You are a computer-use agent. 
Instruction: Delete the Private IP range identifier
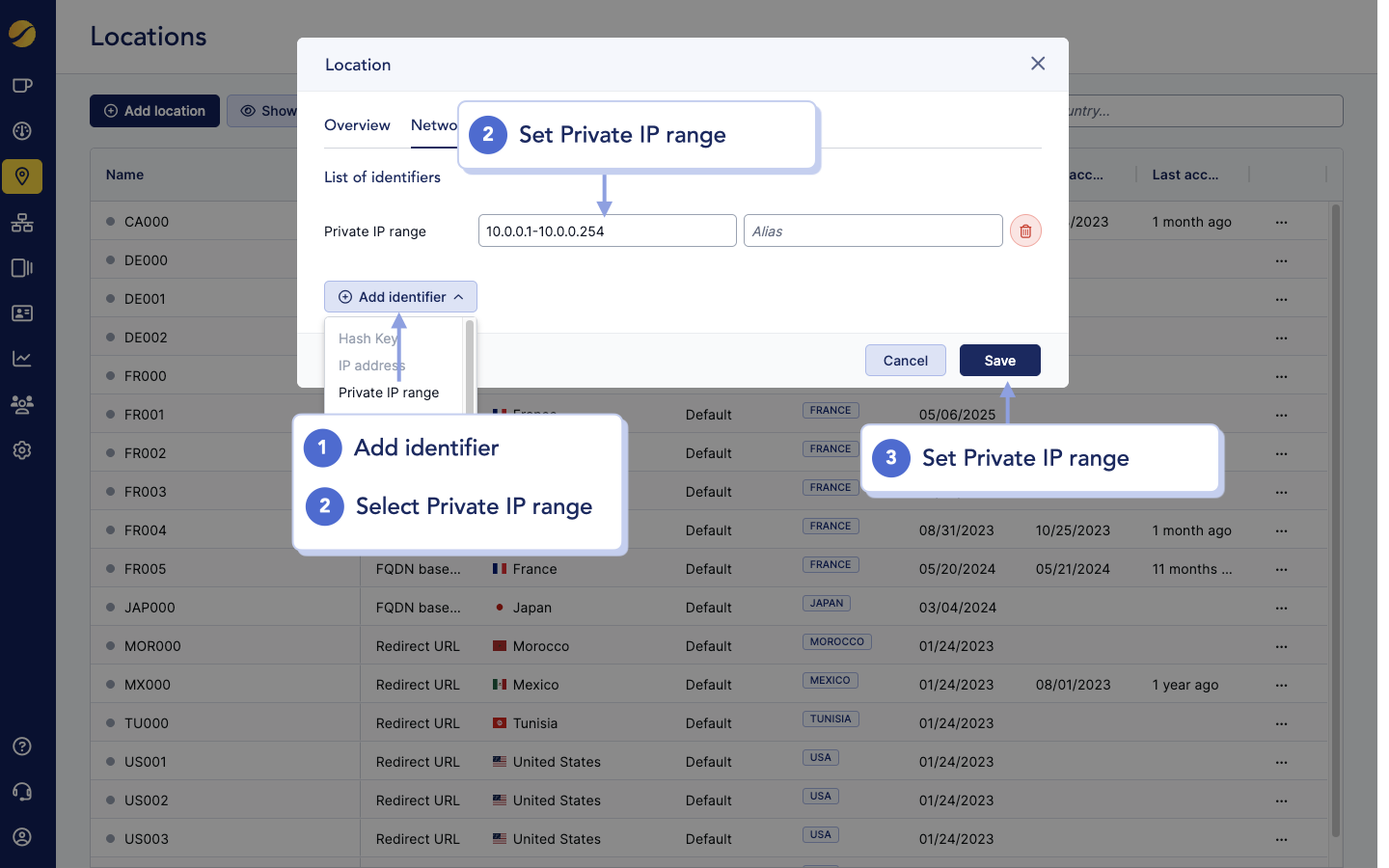click(1025, 231)
